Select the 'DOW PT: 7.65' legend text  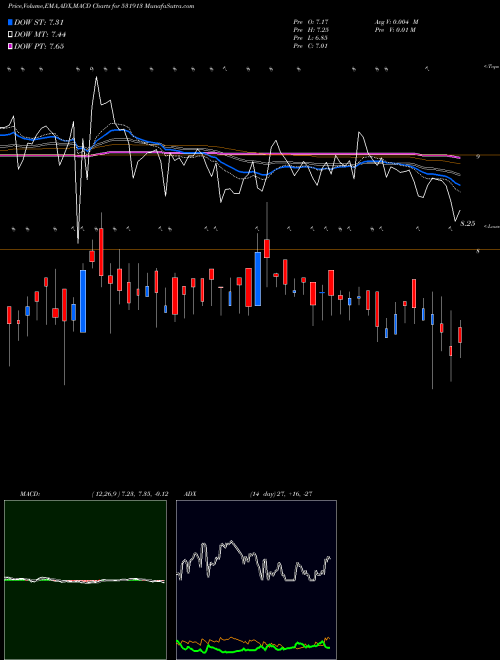pos(39,46)
